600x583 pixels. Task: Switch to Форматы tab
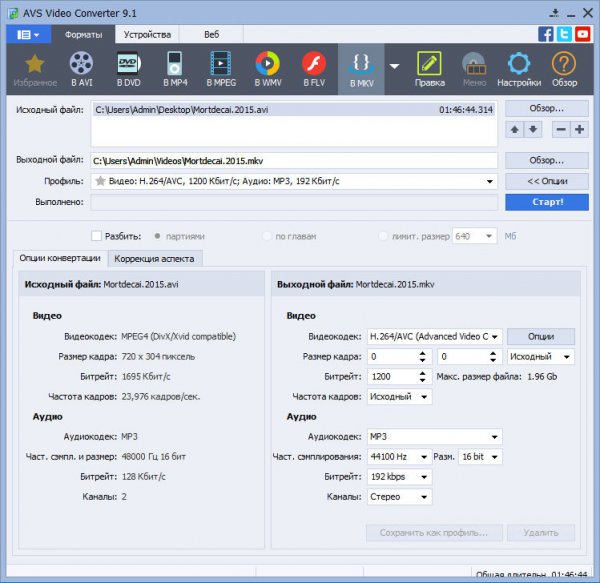coord(83,35)
